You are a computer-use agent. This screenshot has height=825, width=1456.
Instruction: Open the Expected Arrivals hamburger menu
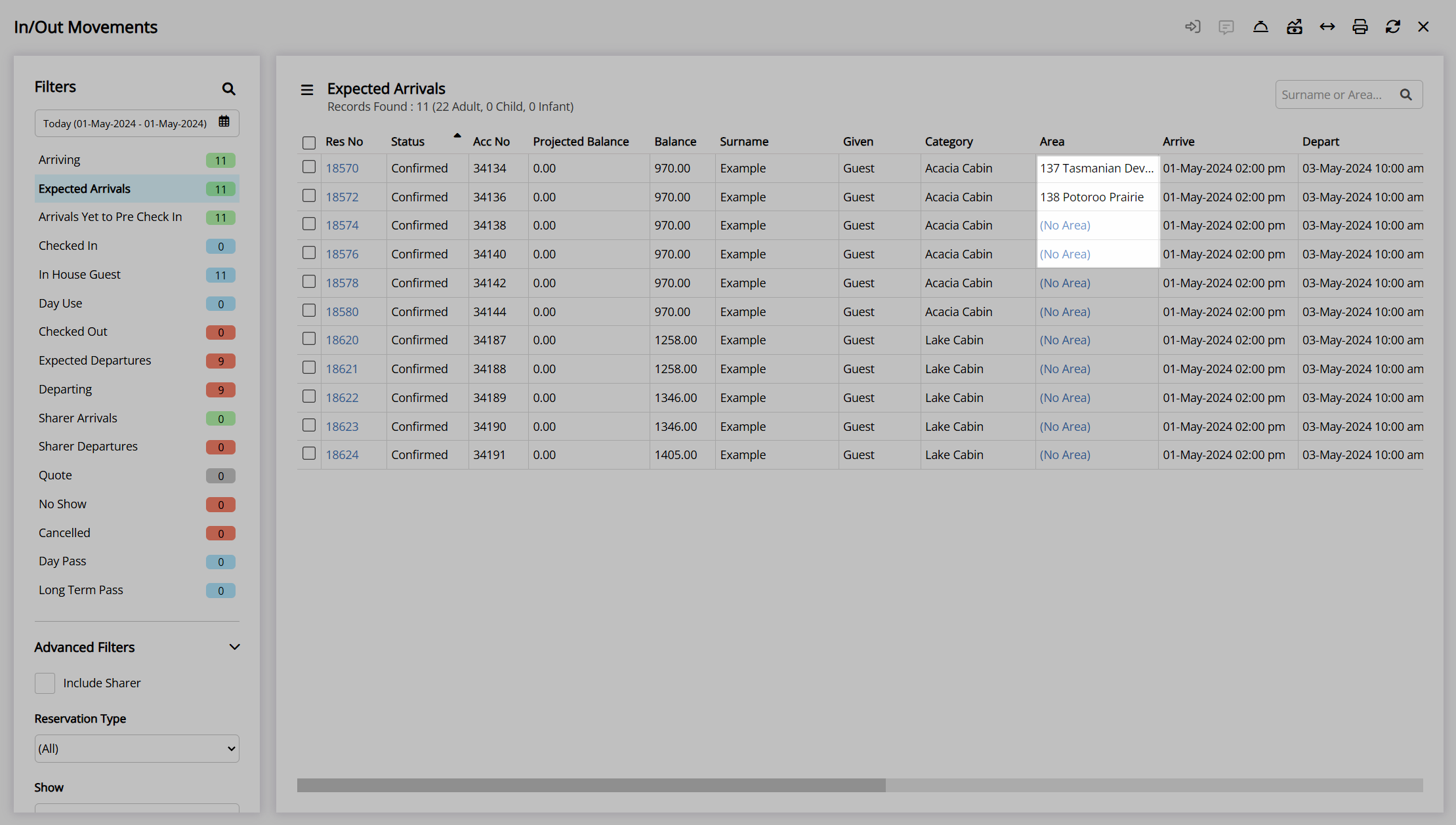307,90
